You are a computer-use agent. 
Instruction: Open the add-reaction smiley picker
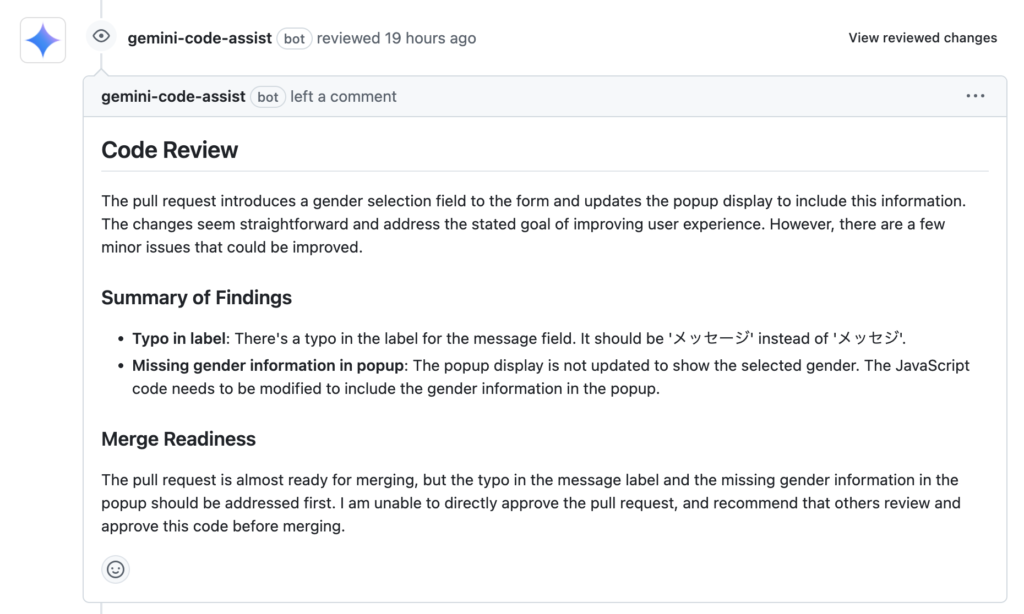pos(115,569)
